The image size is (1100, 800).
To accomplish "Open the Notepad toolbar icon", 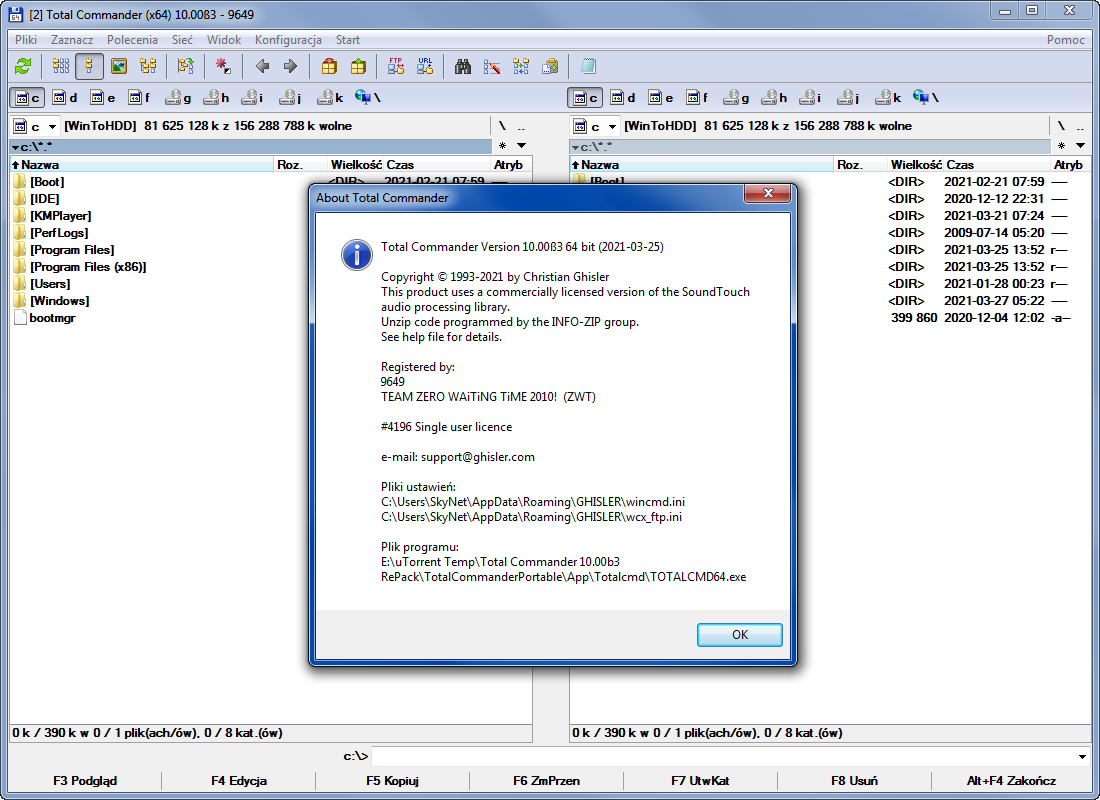I will tap(588, 67).
